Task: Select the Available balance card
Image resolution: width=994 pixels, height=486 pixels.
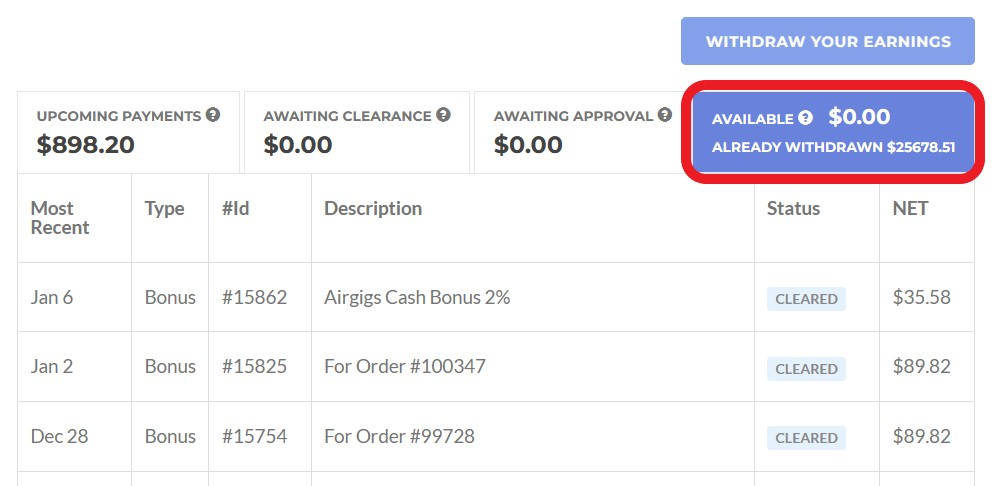Action: tap(832, 132)
